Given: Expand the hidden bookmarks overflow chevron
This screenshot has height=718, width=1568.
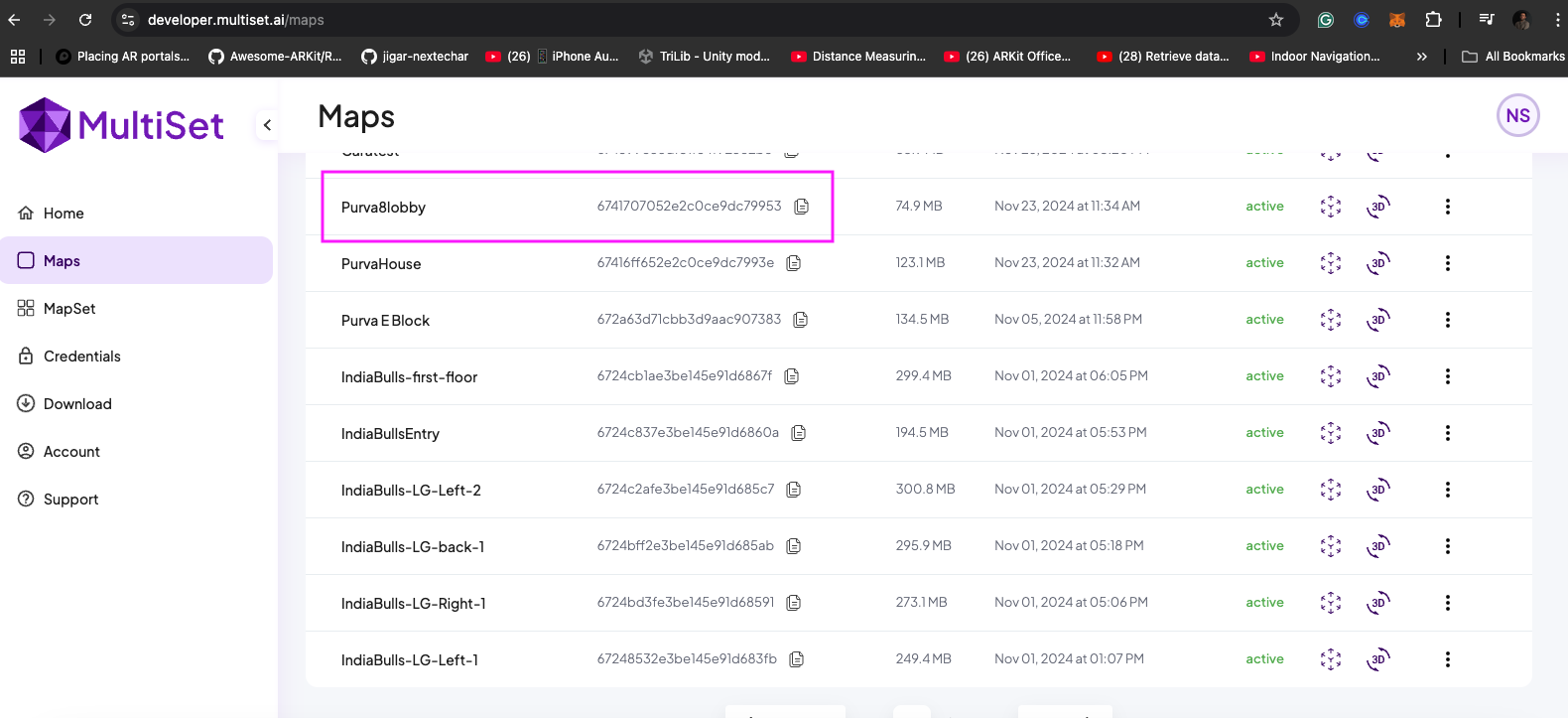Looking at the screenshot, I should pyautogui.click(x=1421, y=57).
